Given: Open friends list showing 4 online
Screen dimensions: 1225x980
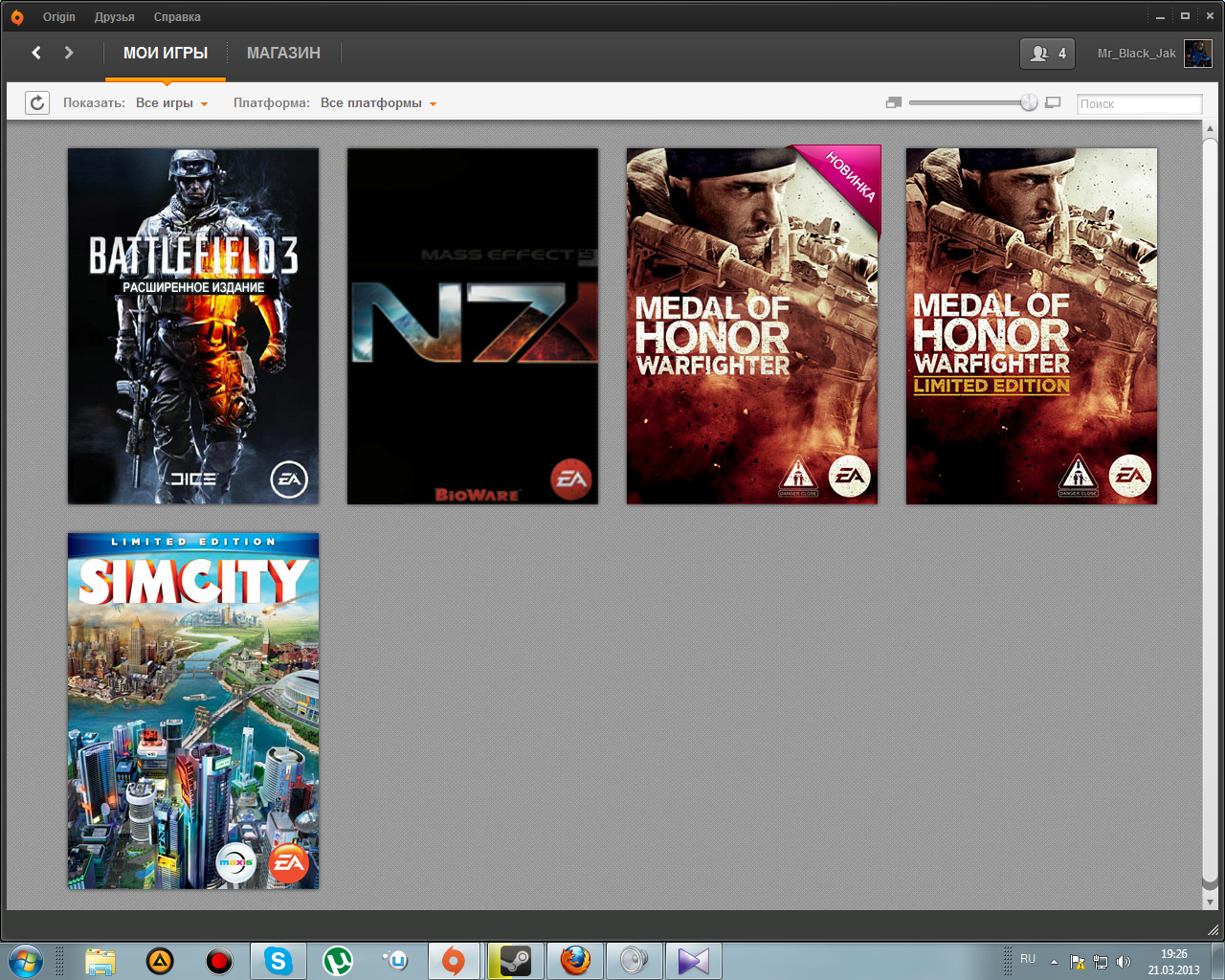Looking at the screenshot, I should tap(1047, 54).
